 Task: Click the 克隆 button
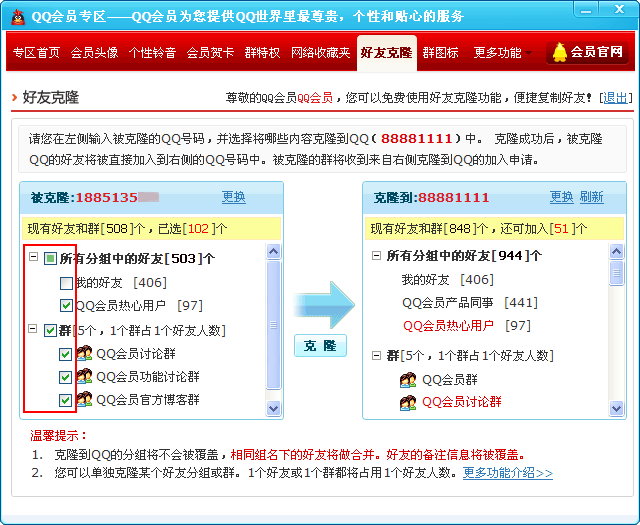[x=320, y=345]
